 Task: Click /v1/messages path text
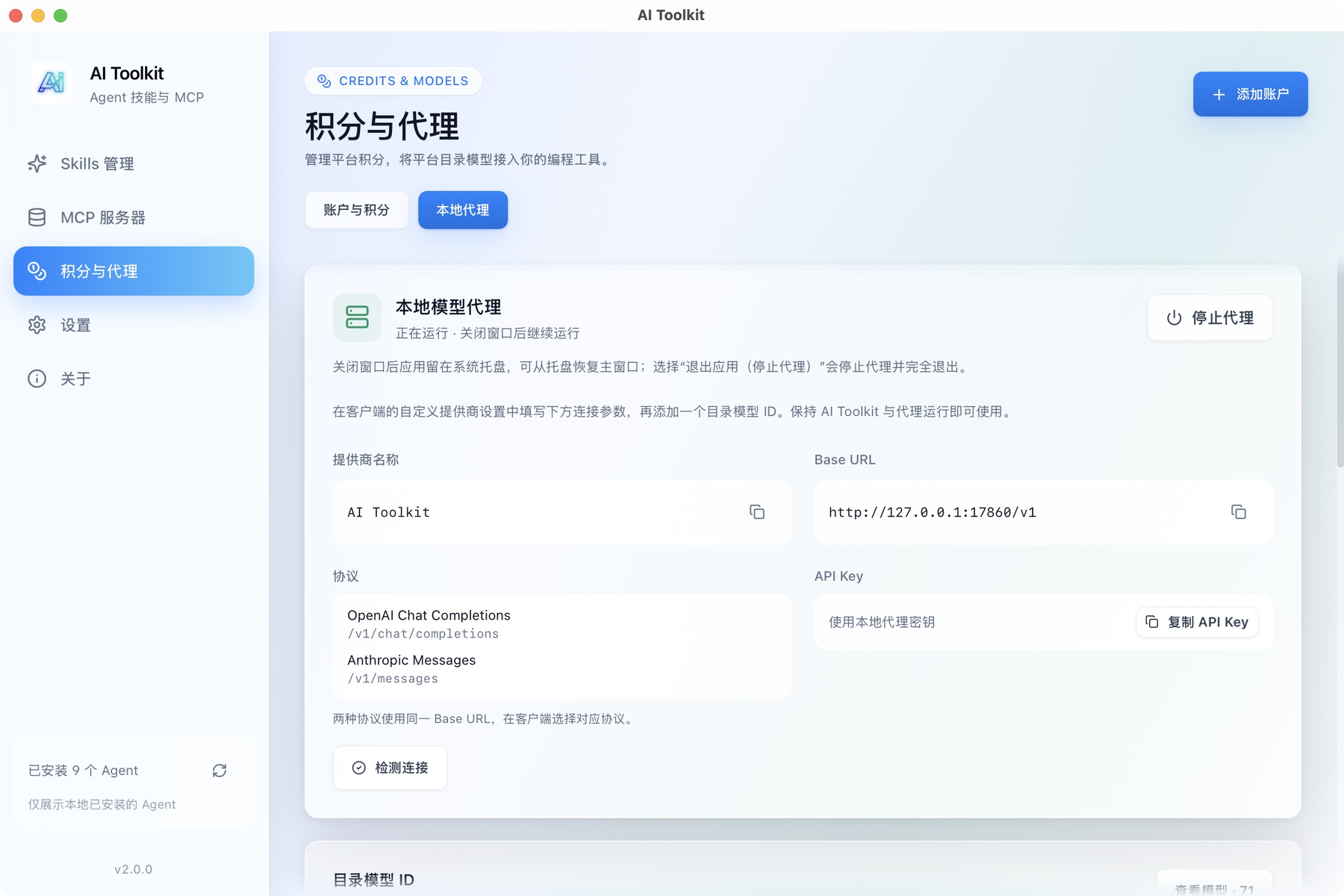393,679
